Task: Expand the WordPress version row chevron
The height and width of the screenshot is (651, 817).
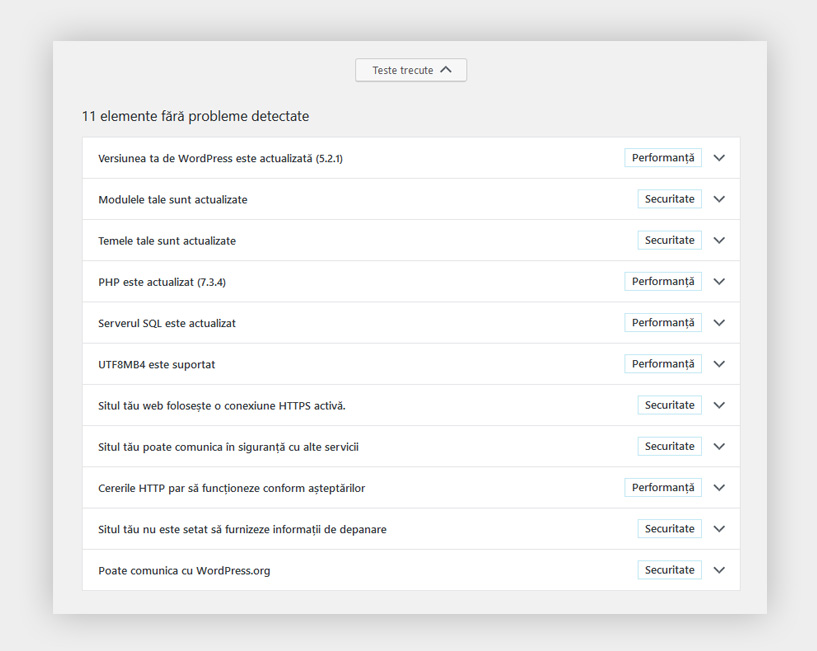Action: [719, 158]
